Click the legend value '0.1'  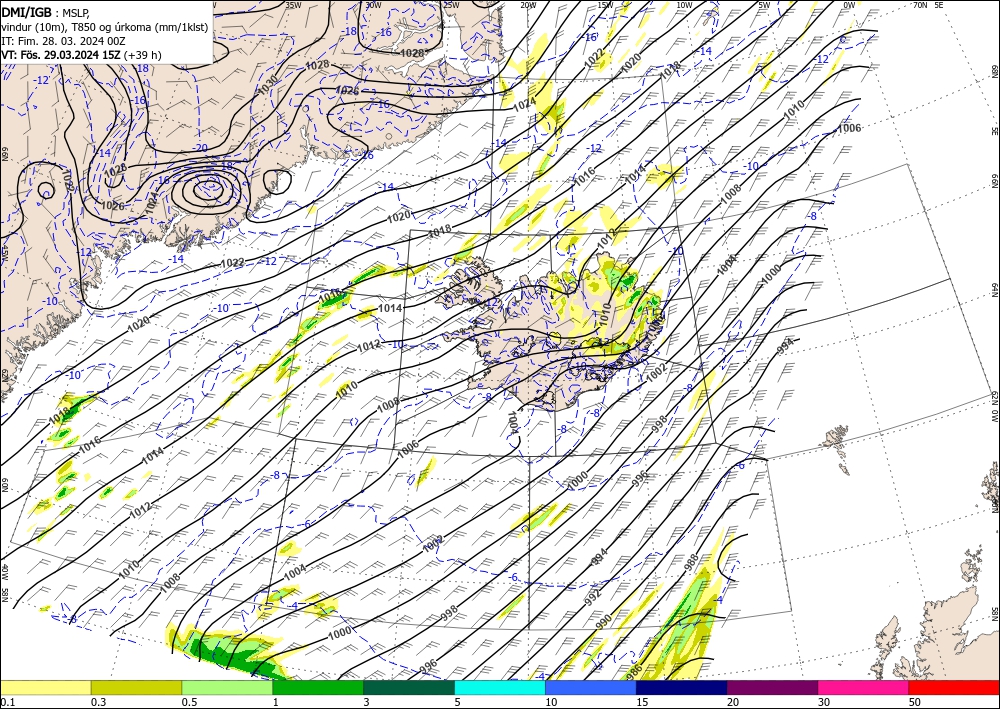click(x=6, y=702)
